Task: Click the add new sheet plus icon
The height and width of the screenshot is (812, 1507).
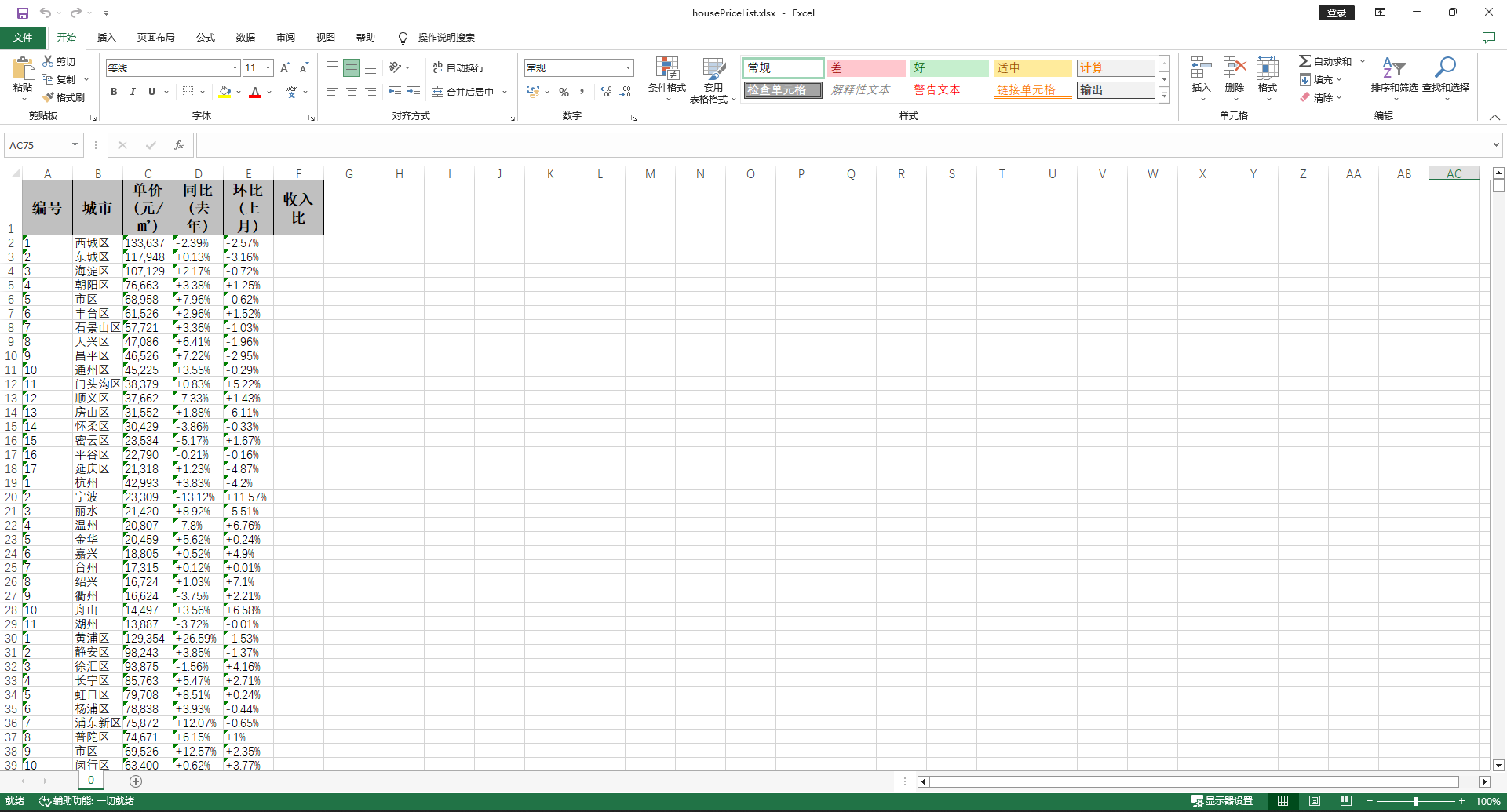Action: [136, 781]
